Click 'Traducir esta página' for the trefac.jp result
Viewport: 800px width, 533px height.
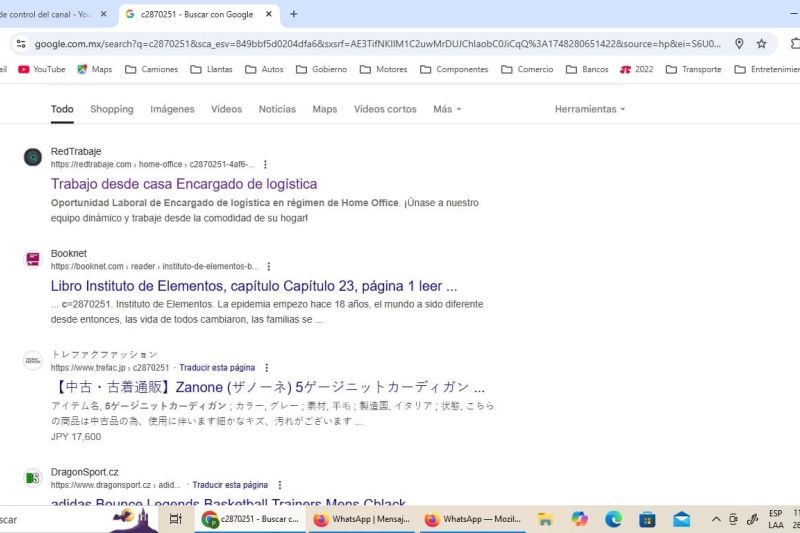[217, 368]
